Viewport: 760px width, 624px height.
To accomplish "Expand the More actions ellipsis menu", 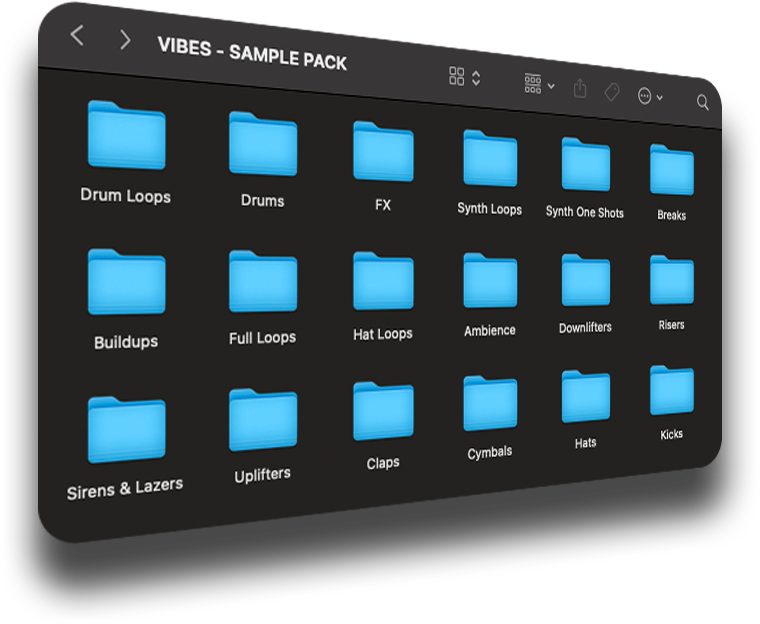I will point(649,96).
